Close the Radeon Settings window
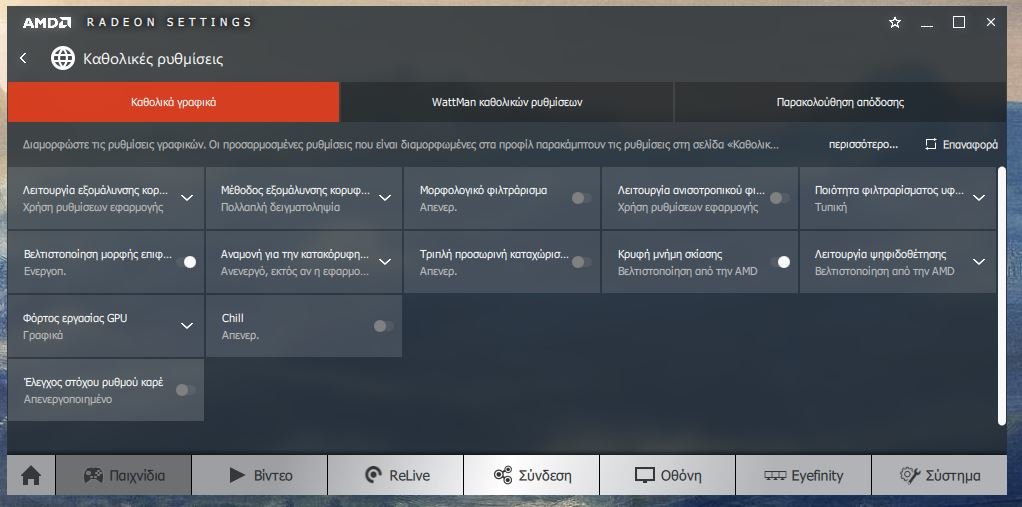Viewport: 1022px width, 507px height. tap(991, 23)
